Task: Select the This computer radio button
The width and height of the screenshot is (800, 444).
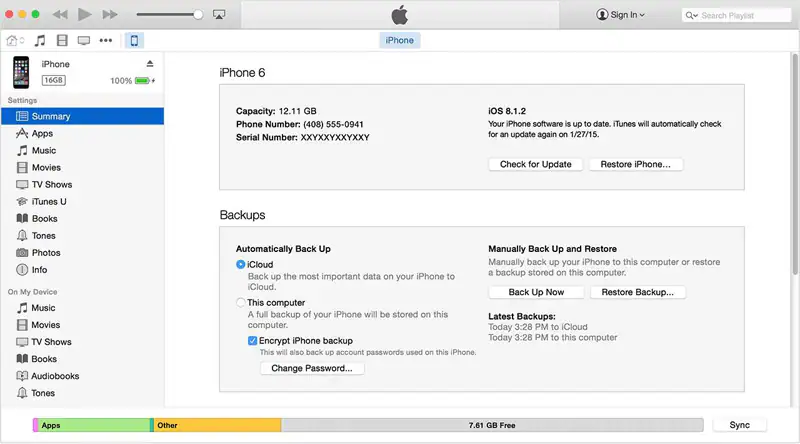Action: (x=240, y=303)
